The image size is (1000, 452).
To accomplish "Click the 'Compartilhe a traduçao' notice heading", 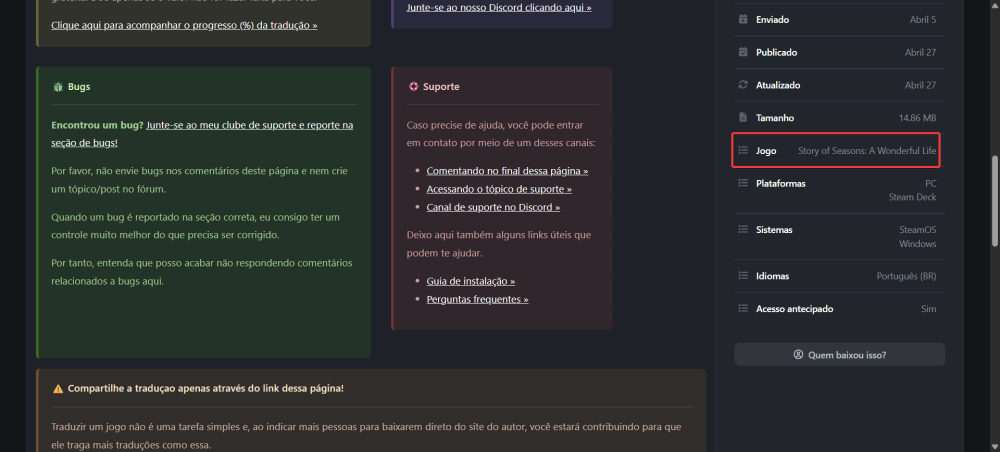I will [x=206, y=388].
